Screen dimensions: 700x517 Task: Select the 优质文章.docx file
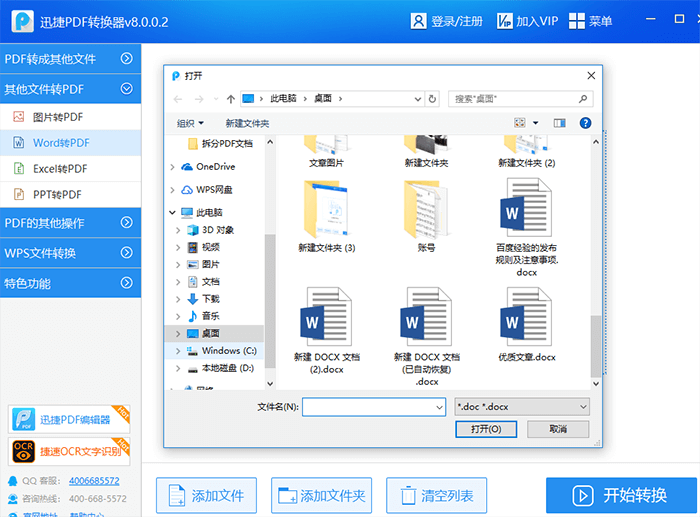527,324
